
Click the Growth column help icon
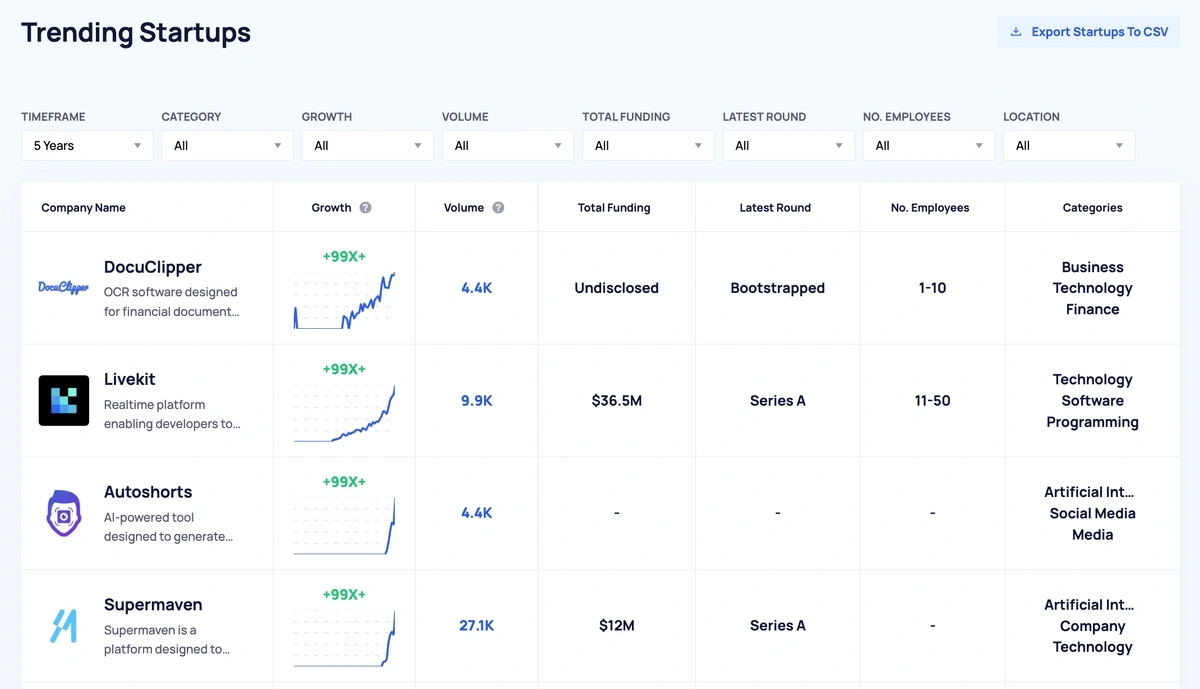[x=365, y=208]
